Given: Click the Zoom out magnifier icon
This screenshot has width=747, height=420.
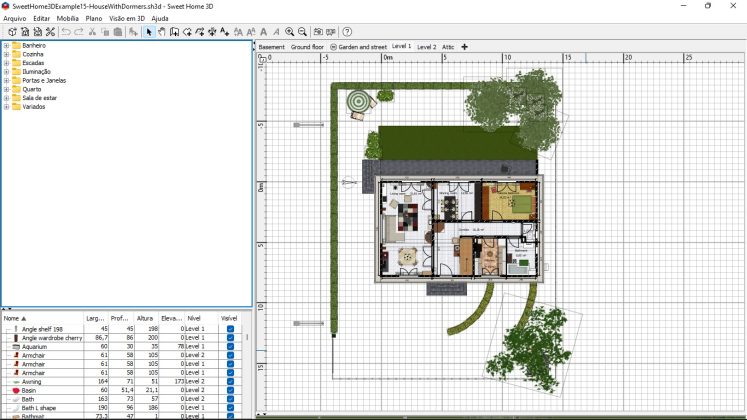Looking at the screenshot, I should [x=302, y=32].
